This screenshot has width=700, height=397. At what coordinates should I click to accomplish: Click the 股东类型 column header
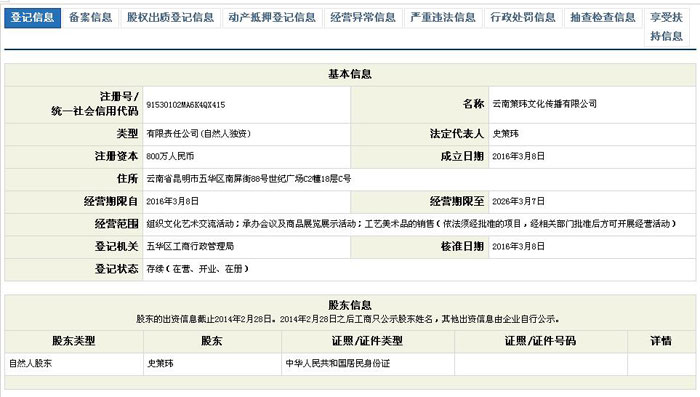[74, 341]
